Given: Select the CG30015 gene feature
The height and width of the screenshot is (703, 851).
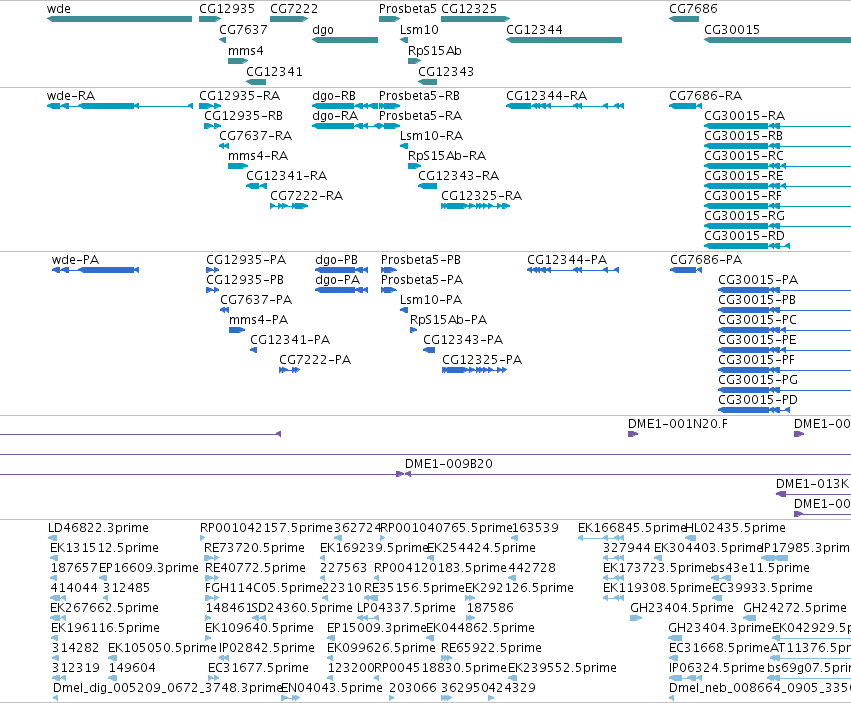Looking at the screenshot, I should coord(777,40).
